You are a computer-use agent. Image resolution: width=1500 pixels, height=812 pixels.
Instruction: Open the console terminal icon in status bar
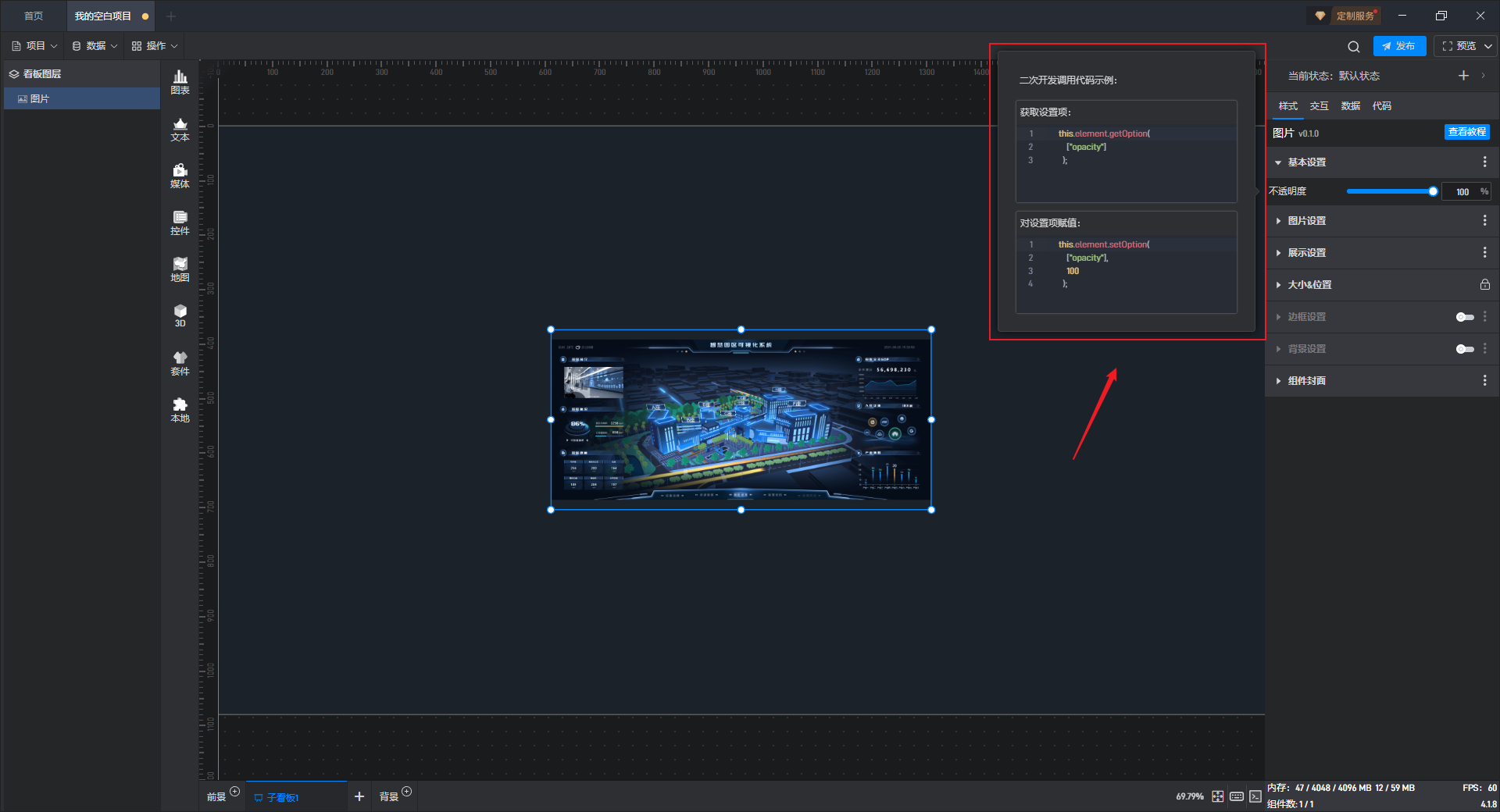[1255, 796]
